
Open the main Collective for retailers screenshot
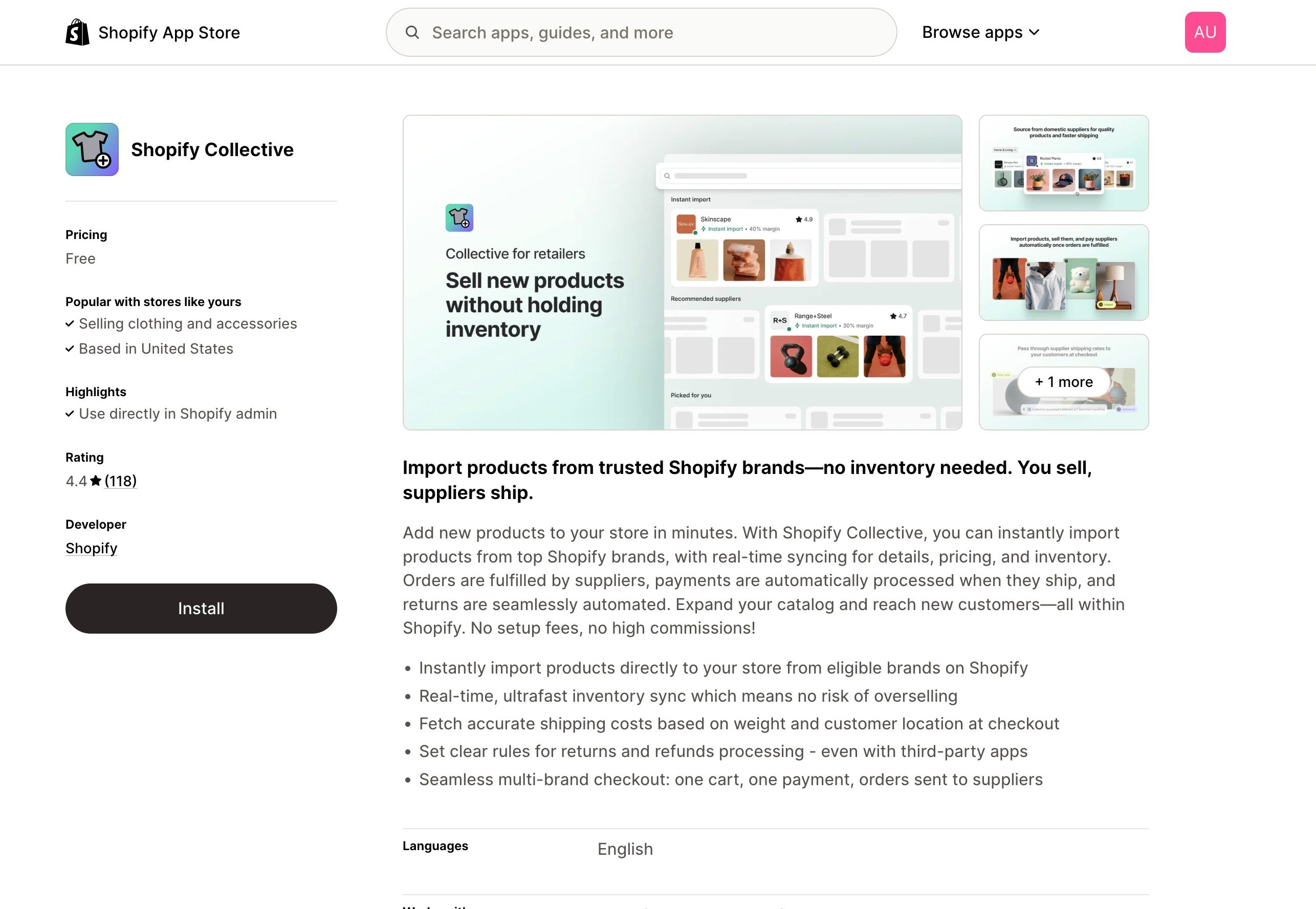pos(682,272)
